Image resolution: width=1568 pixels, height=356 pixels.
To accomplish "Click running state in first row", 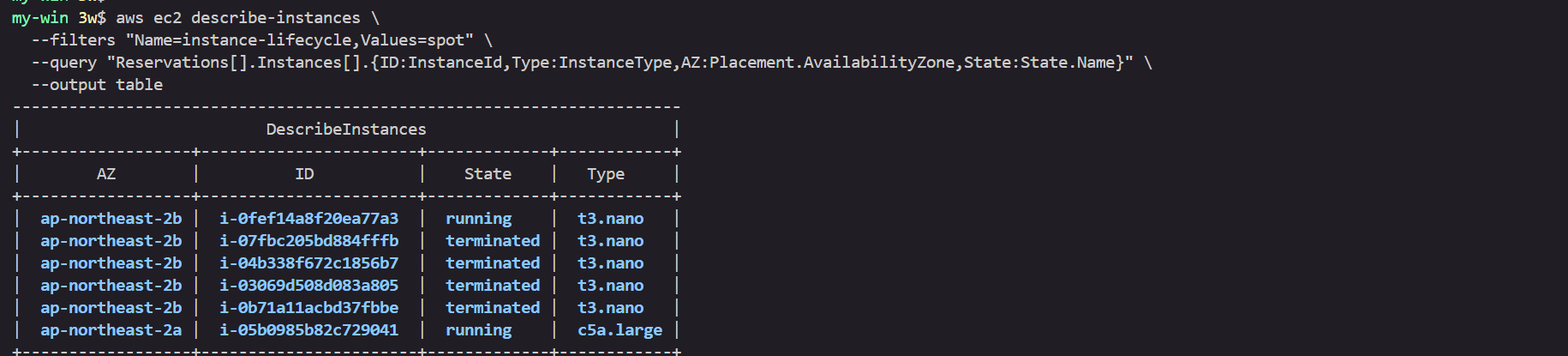I will [478, 219].
